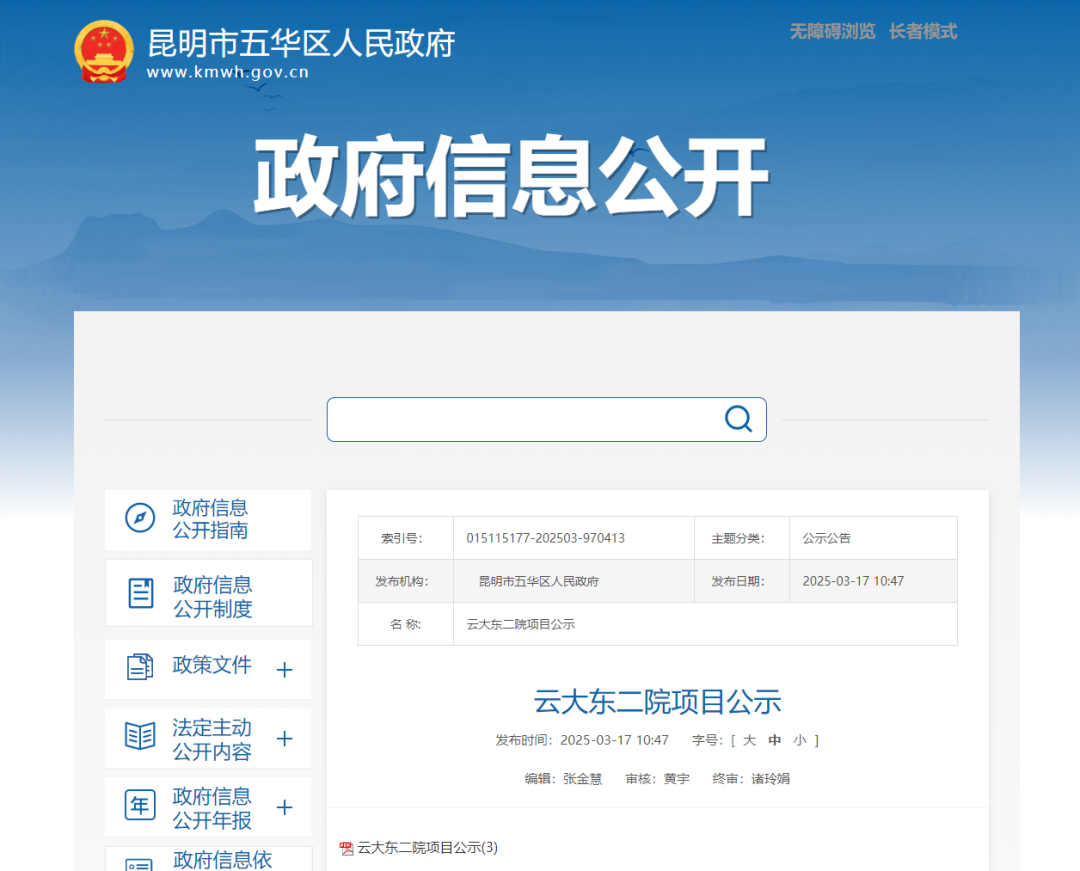Set font size to 中

(774, 740)
